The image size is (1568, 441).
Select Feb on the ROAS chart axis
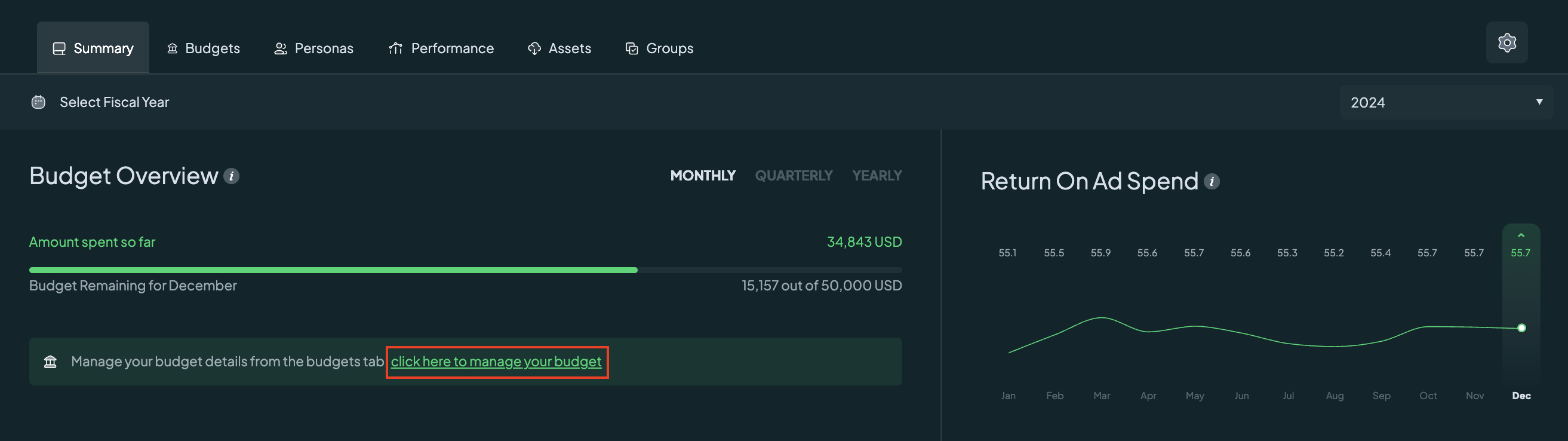[1054, 396]
